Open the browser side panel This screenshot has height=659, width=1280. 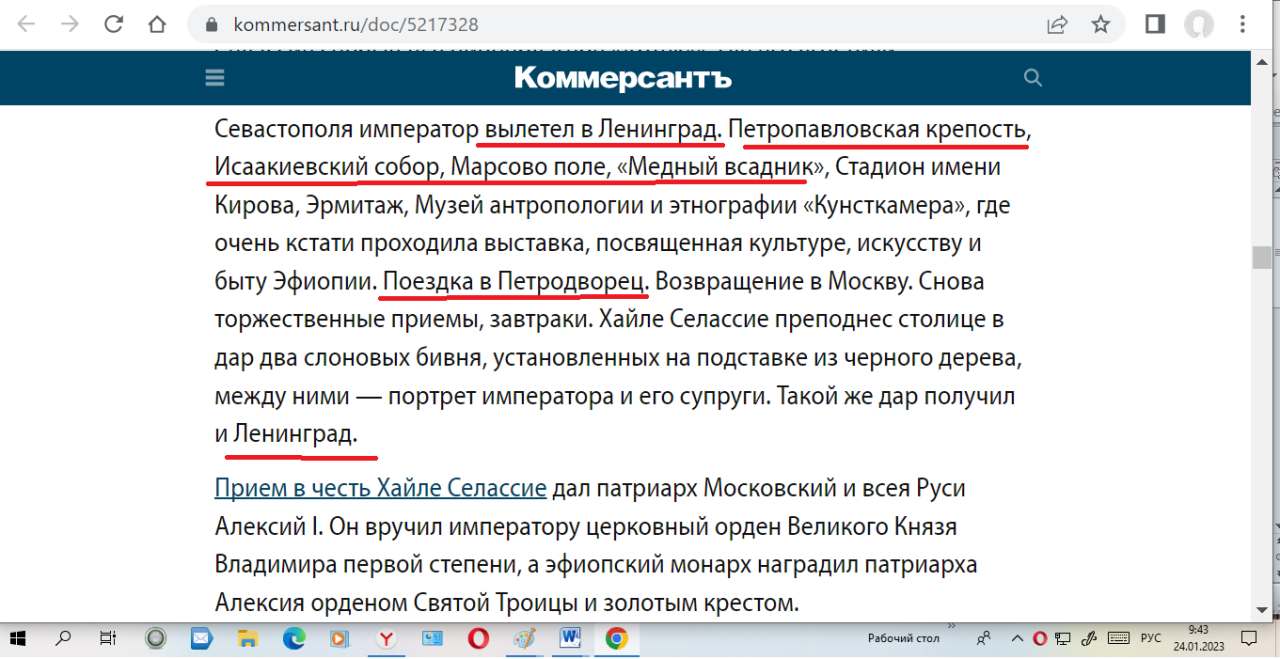[1155, 24]
